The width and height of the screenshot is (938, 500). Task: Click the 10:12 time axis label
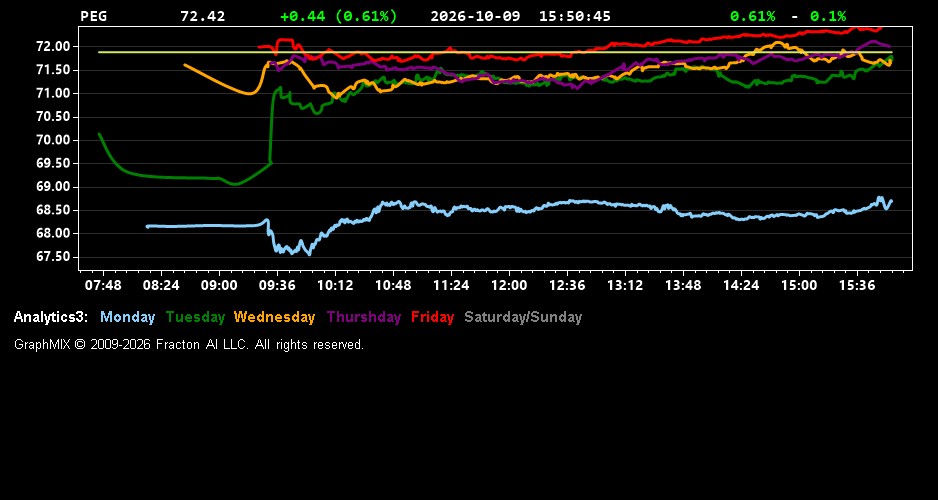point(335,285)
